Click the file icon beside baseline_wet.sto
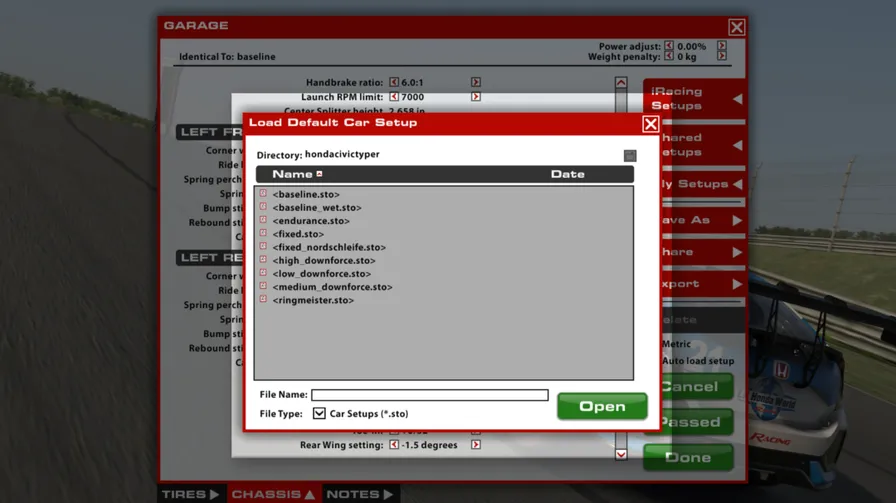 click(263, 206)
